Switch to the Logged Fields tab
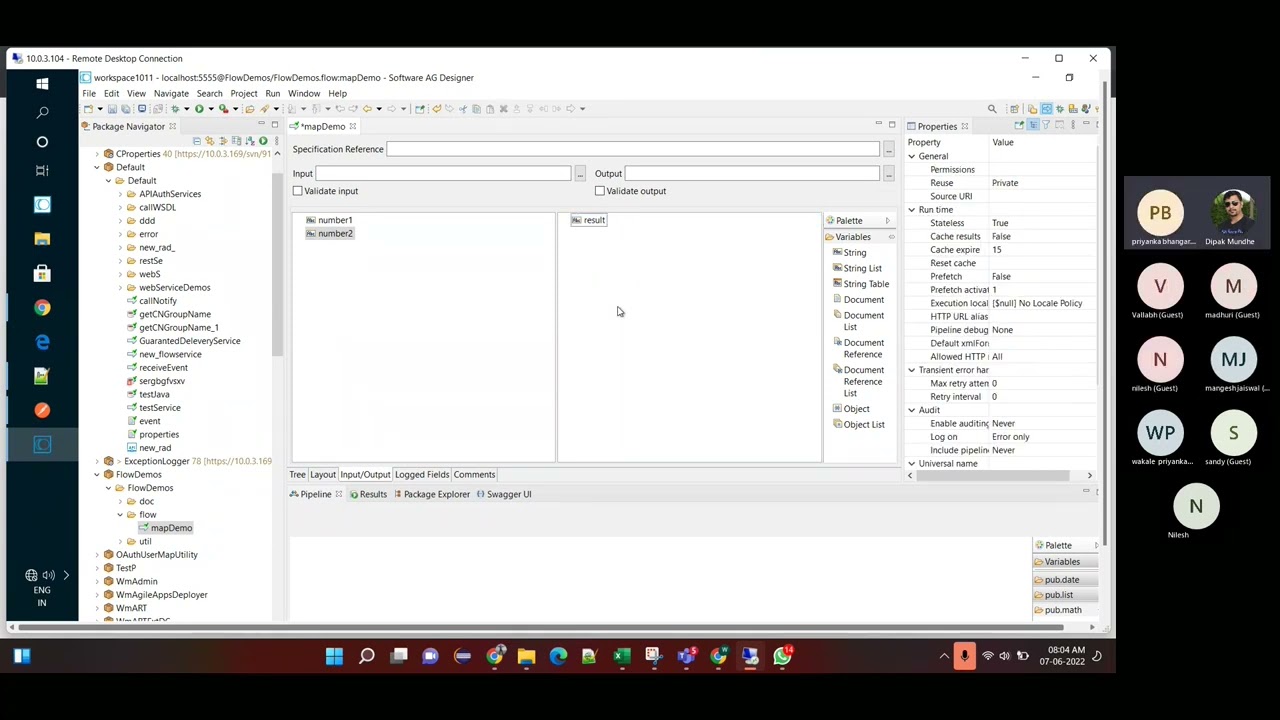Image resolution: width=1280 pixels, height=720 pixels. click(x=421, y=474)
